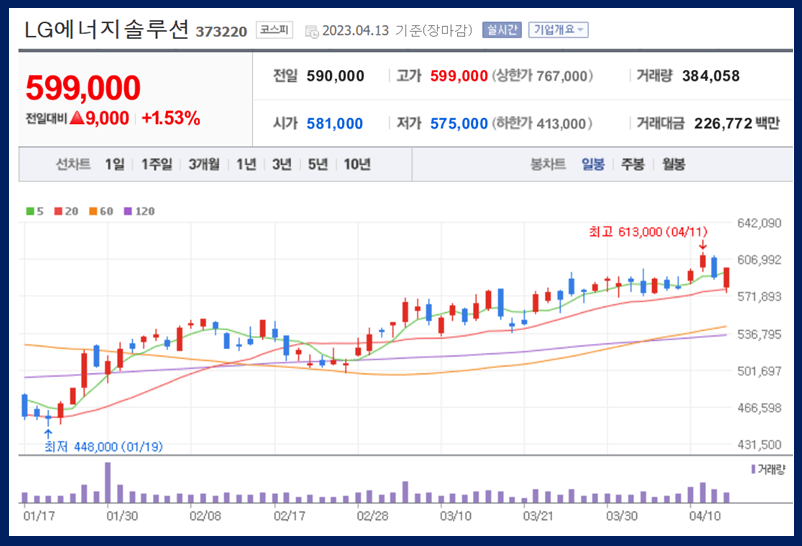Viewport: 802px width, 546px height.
Task: Switch to the 주봉 candle chart
Action: [x=633, y=164]
